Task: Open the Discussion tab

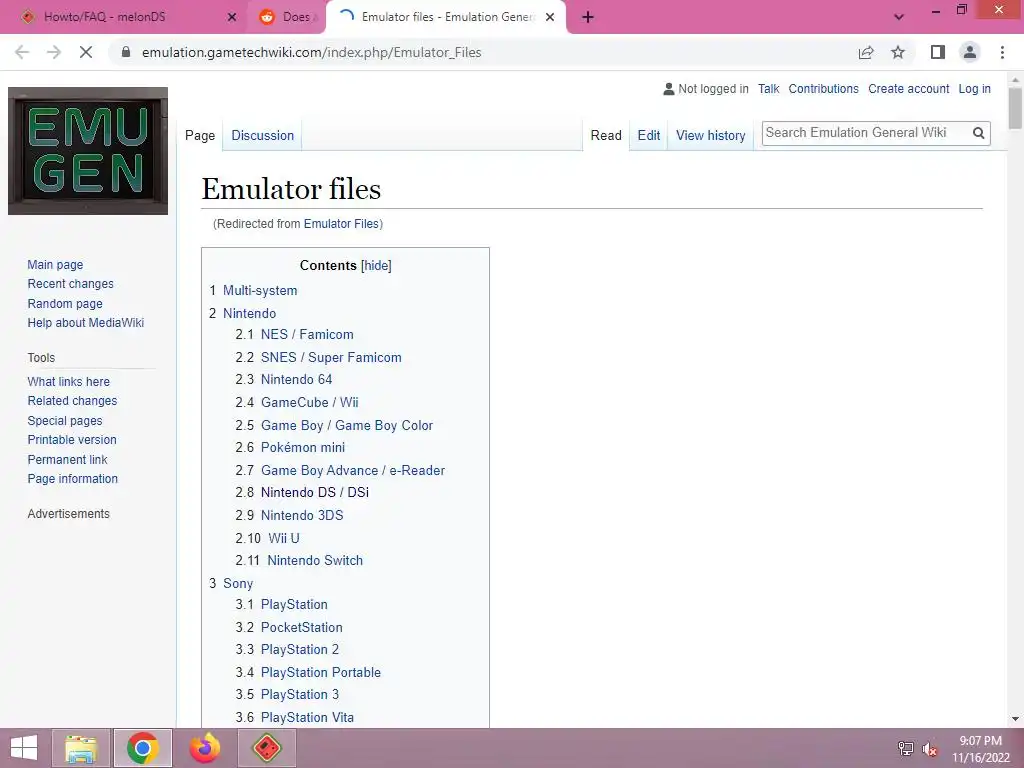Action: click(x=263, y=136)
